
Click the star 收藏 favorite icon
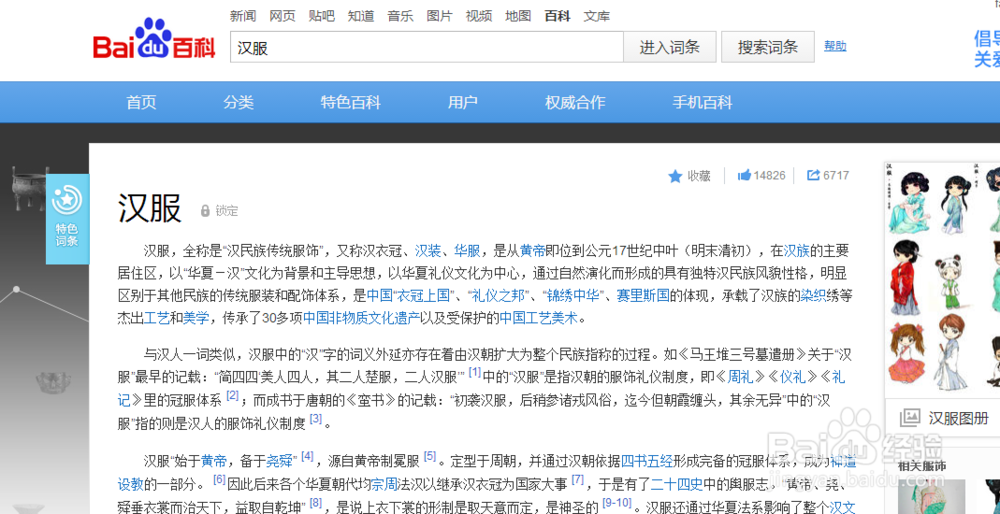click(x=675, y=176)
